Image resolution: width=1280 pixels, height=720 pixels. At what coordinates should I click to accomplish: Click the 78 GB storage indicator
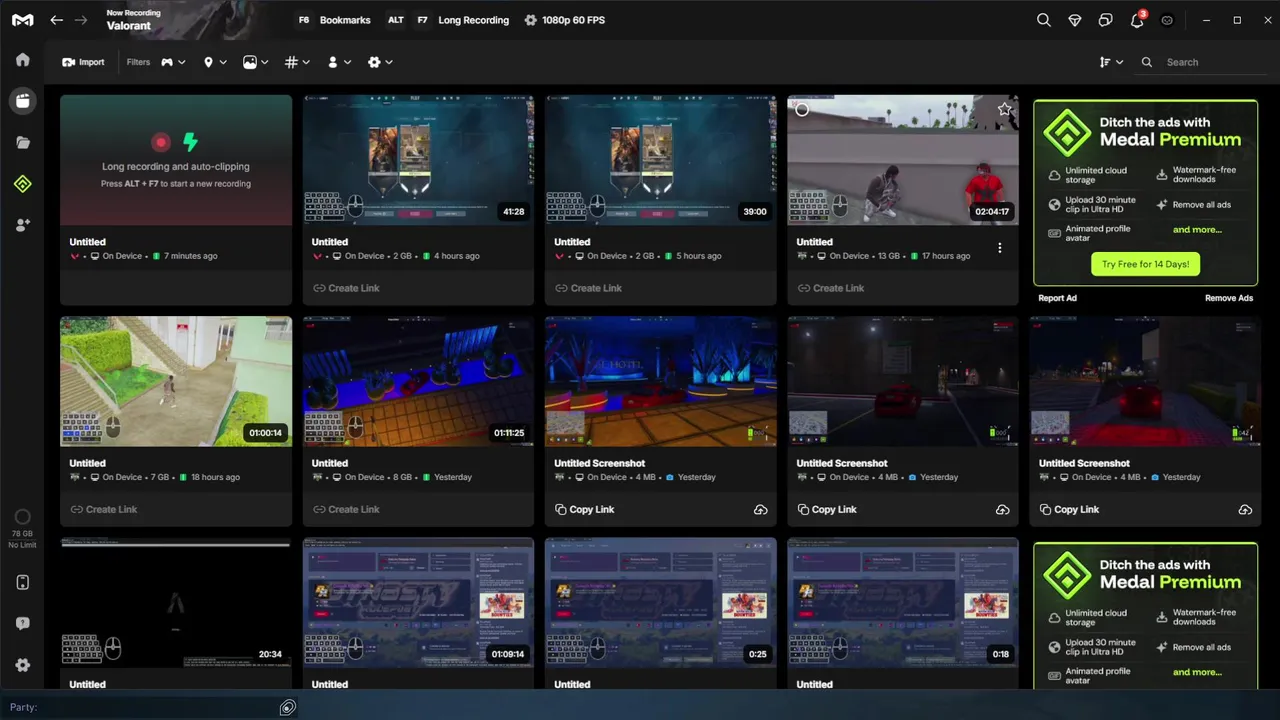point(22,529)
